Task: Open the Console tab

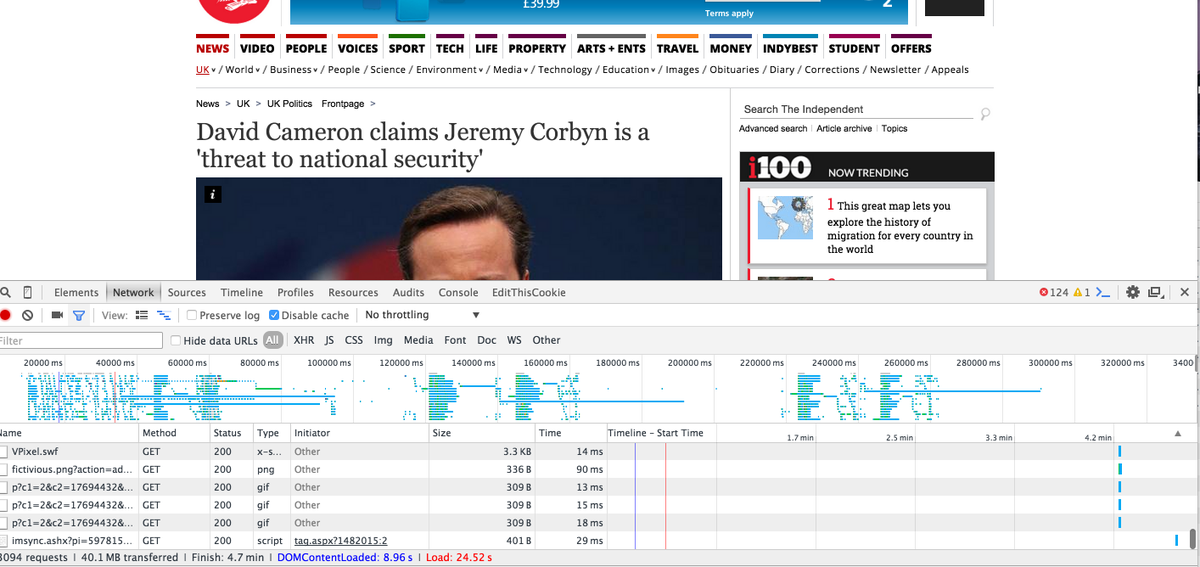Action: 458,293
